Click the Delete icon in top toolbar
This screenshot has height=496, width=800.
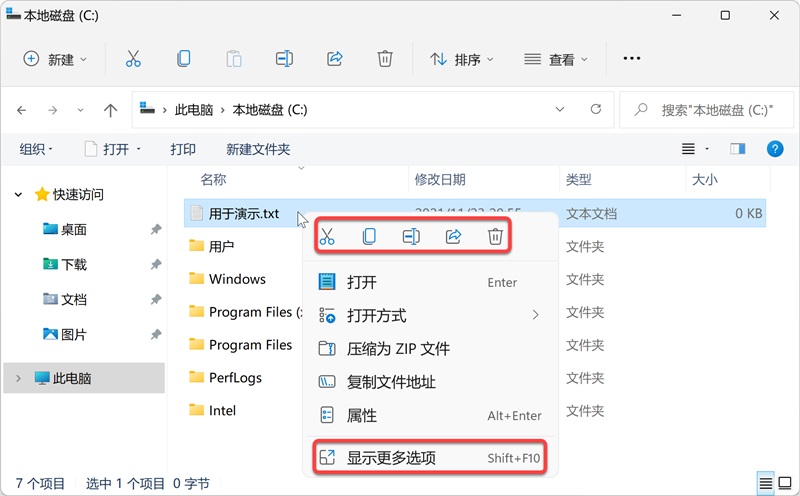pyautogui.click(x=385, y=59)
